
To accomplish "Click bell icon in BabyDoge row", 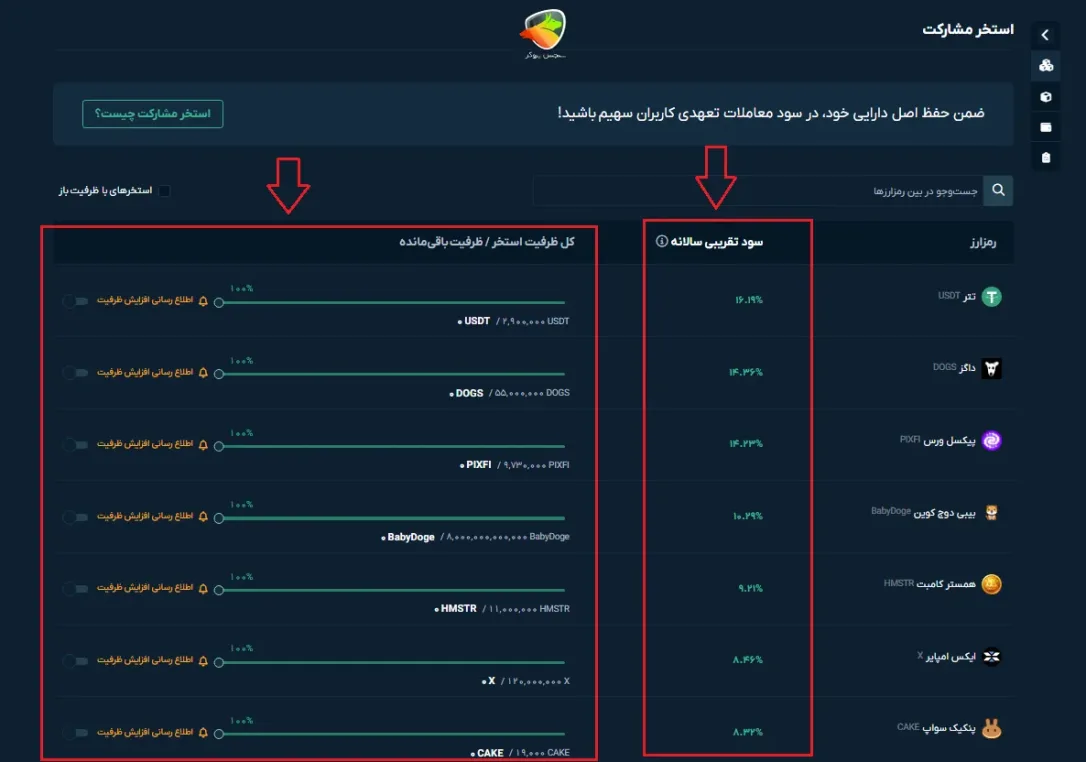I will tap(203, 517).
